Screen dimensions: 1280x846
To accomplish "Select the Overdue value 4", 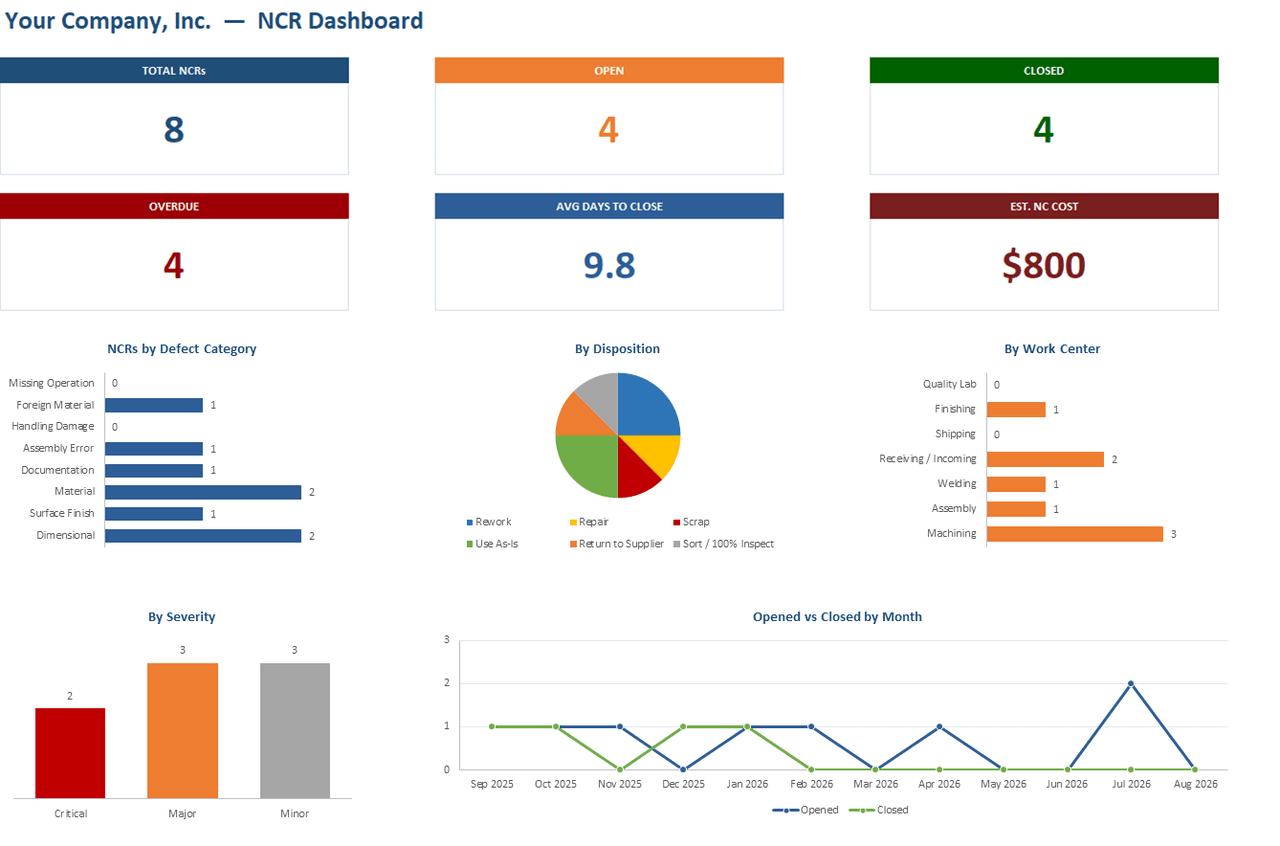I will click(174, 265).
